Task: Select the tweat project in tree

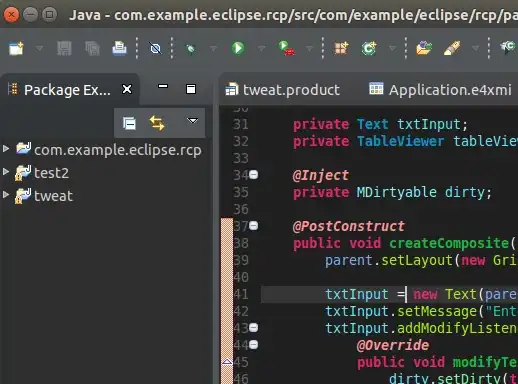Action: click(x=53, y=196)
